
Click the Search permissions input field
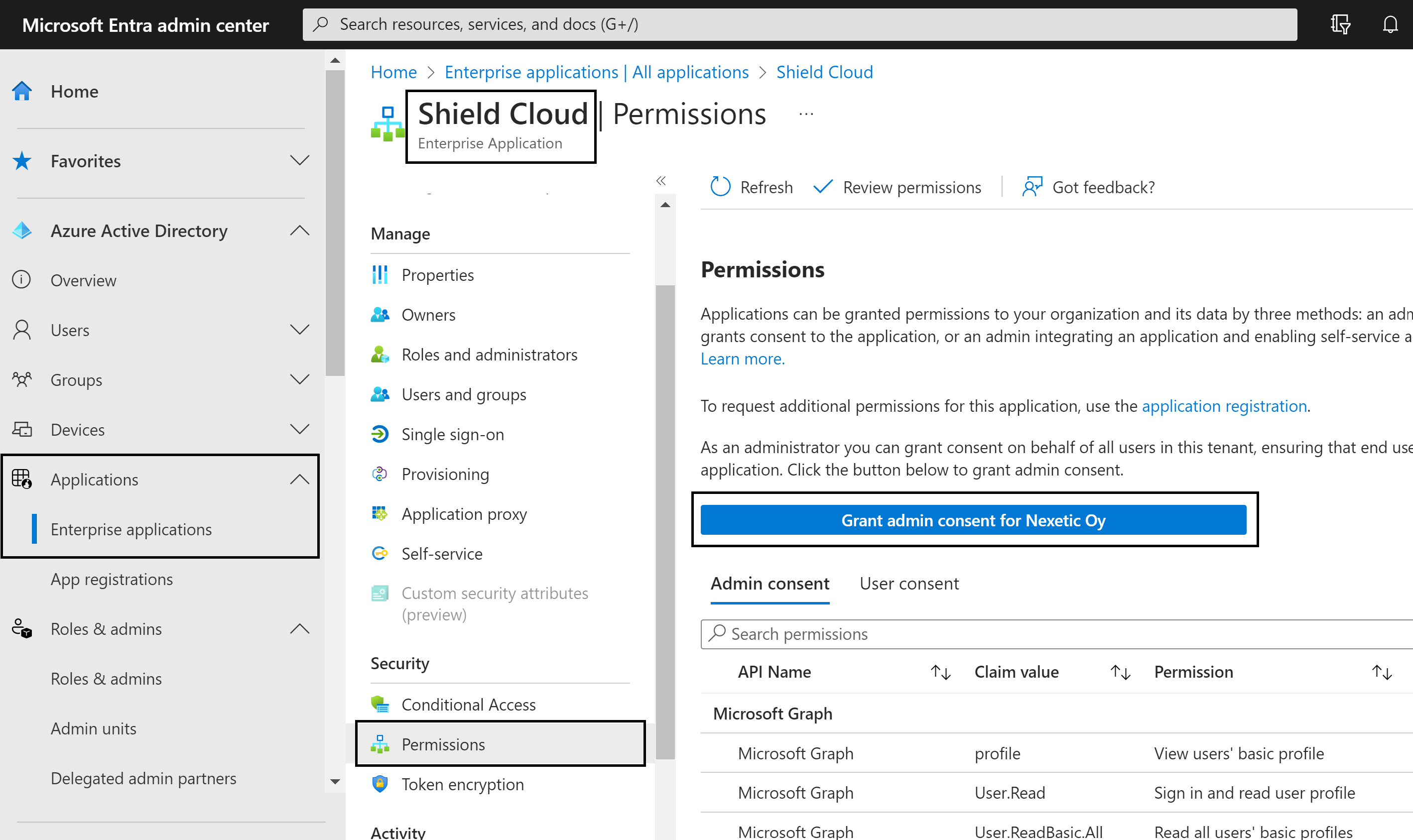coord(1056,634)
